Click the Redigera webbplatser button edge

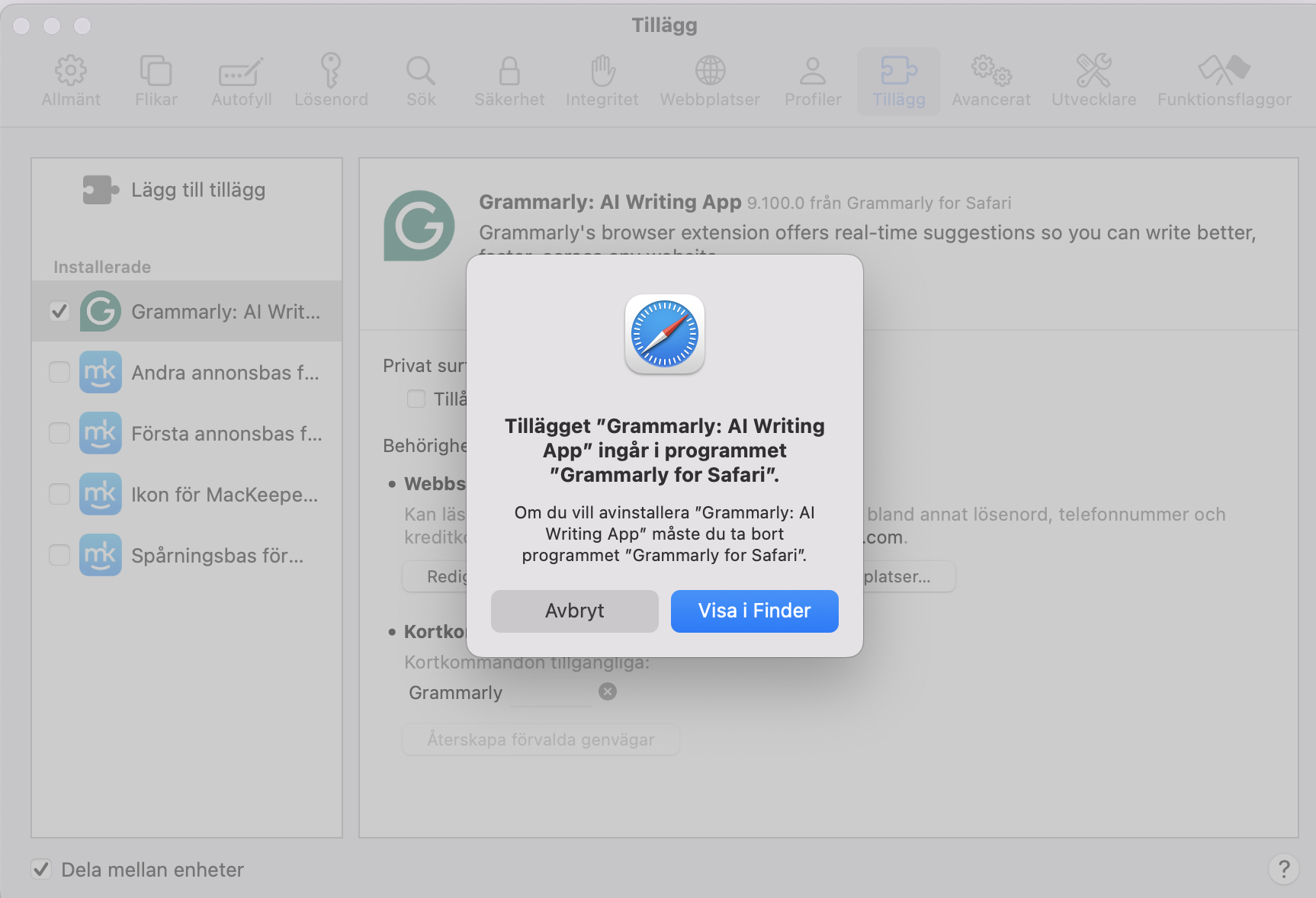coord(434,577)
